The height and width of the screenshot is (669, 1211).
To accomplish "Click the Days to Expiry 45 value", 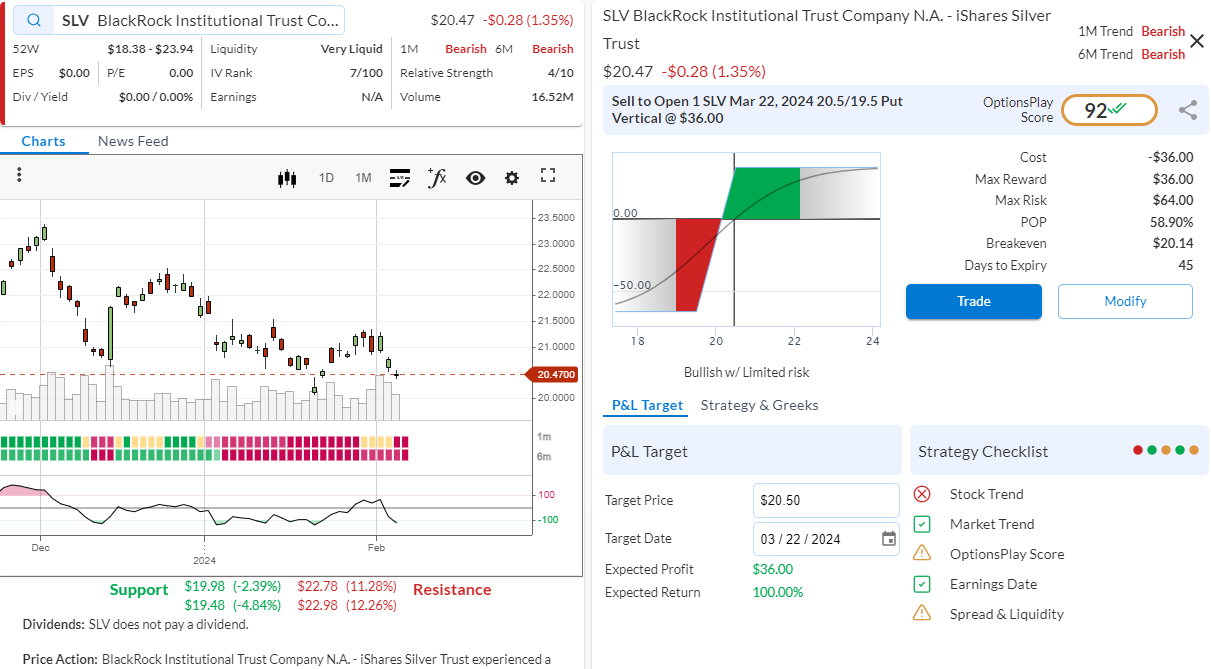I will coord(1186,265).
